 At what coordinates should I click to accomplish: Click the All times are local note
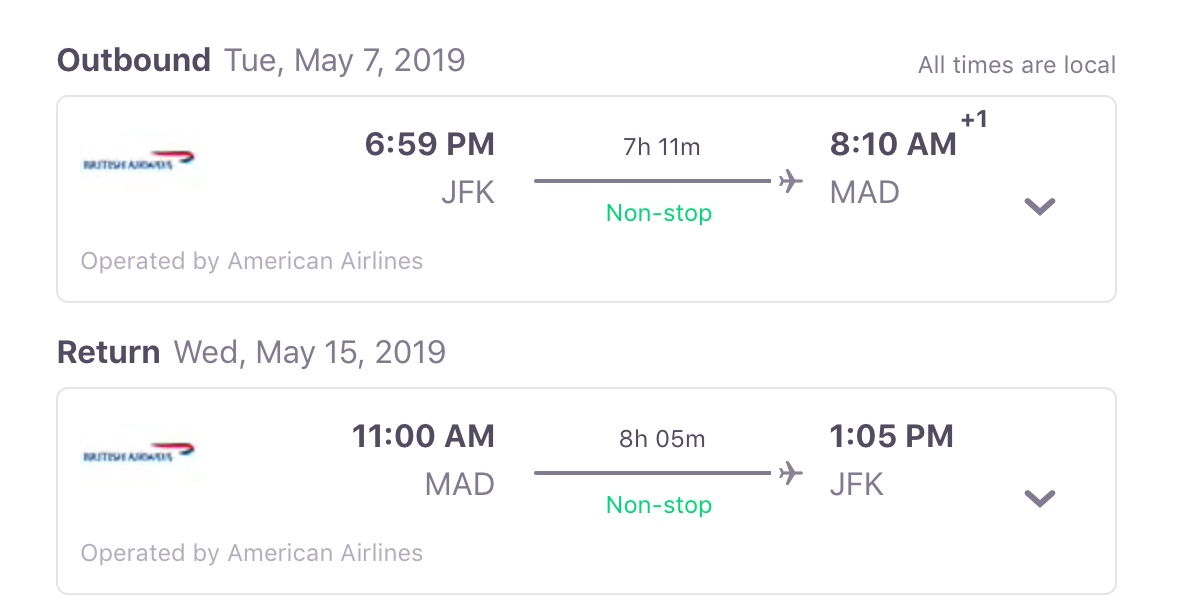pos(1017,64)
